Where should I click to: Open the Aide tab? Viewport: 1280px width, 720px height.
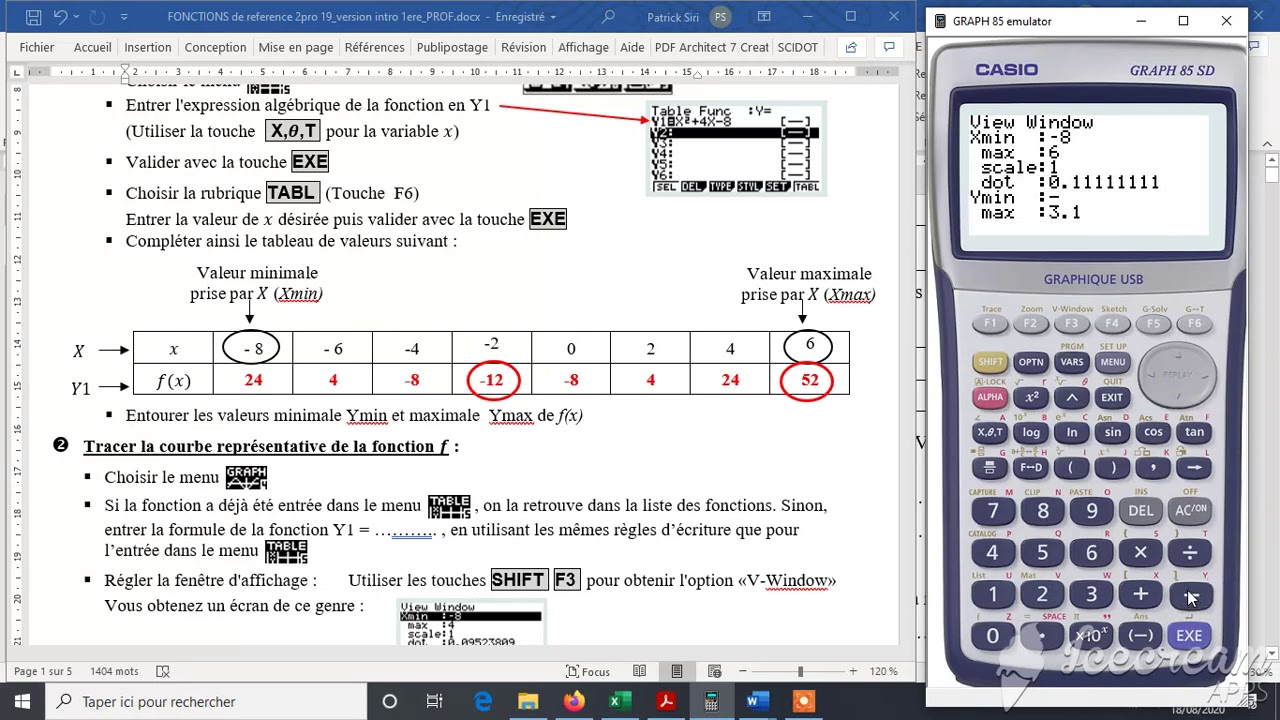pos(632,47)
